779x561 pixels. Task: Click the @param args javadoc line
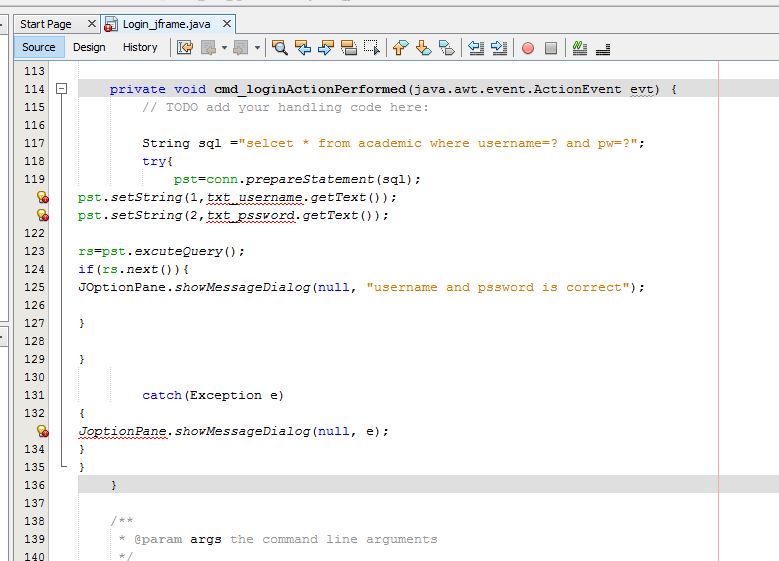tap(278, 539)
